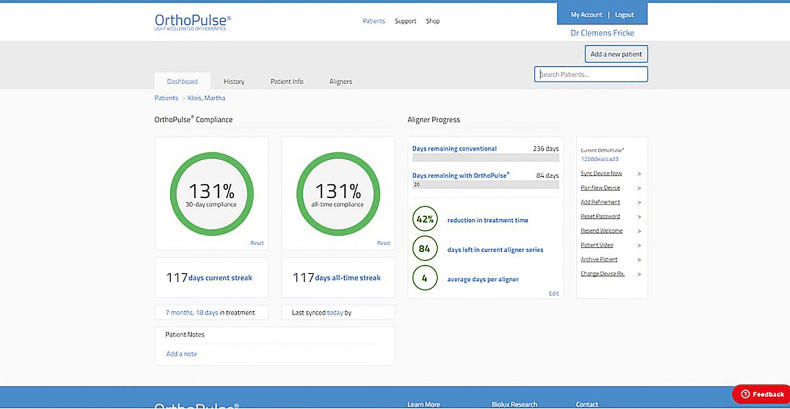Viewport: 790px width, 409px height.
Task: Click the Logout link
Action: coord(624,15)
